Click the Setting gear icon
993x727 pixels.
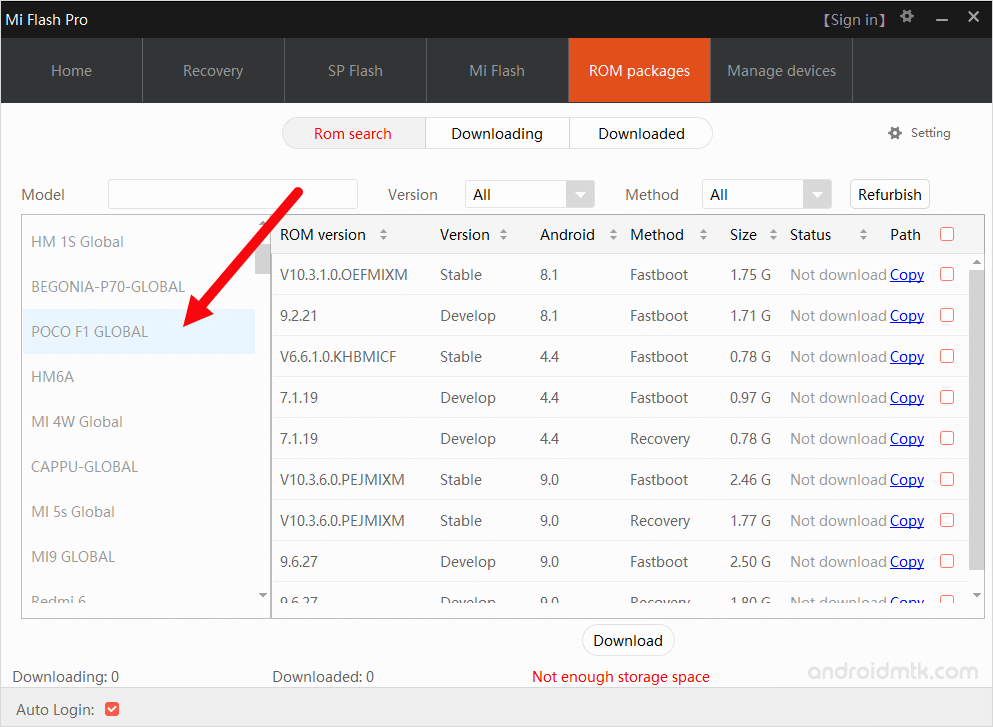click(895, 133)
